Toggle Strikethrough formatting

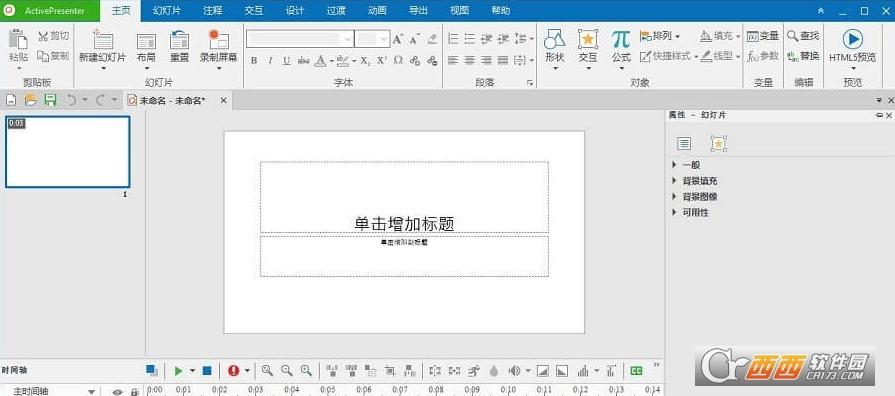(303, 60)
